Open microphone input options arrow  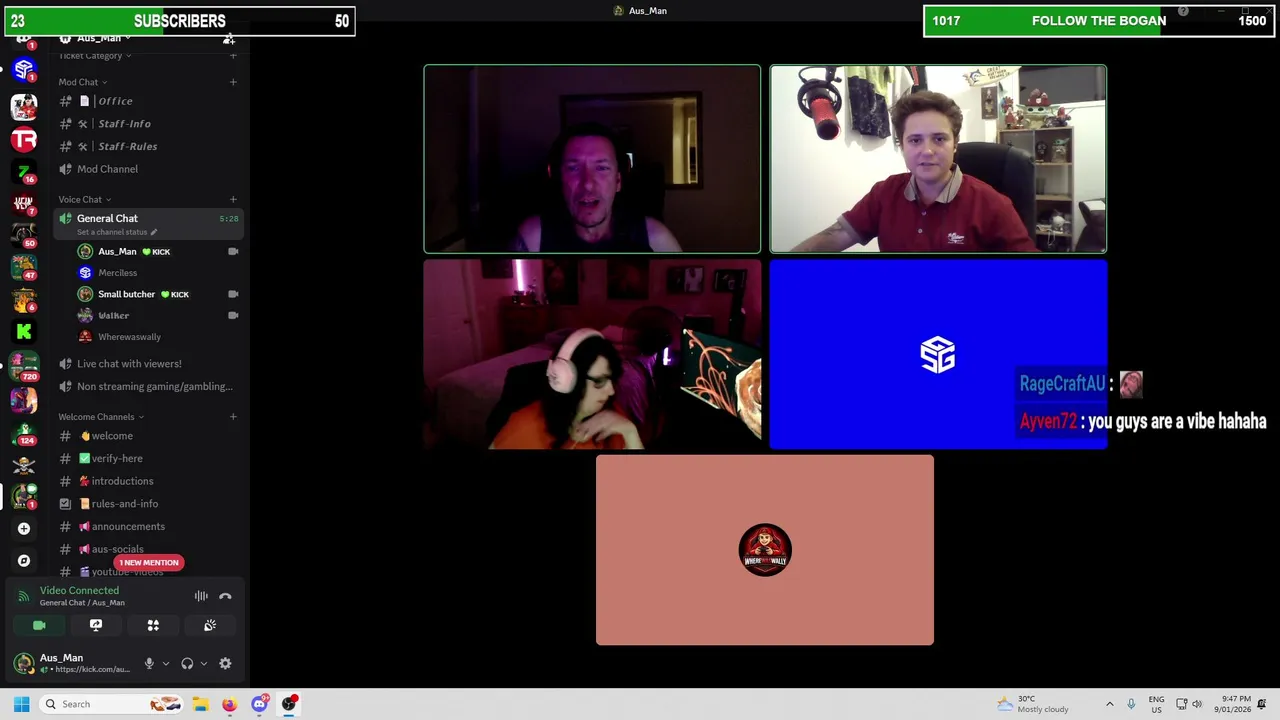point(165,663)
